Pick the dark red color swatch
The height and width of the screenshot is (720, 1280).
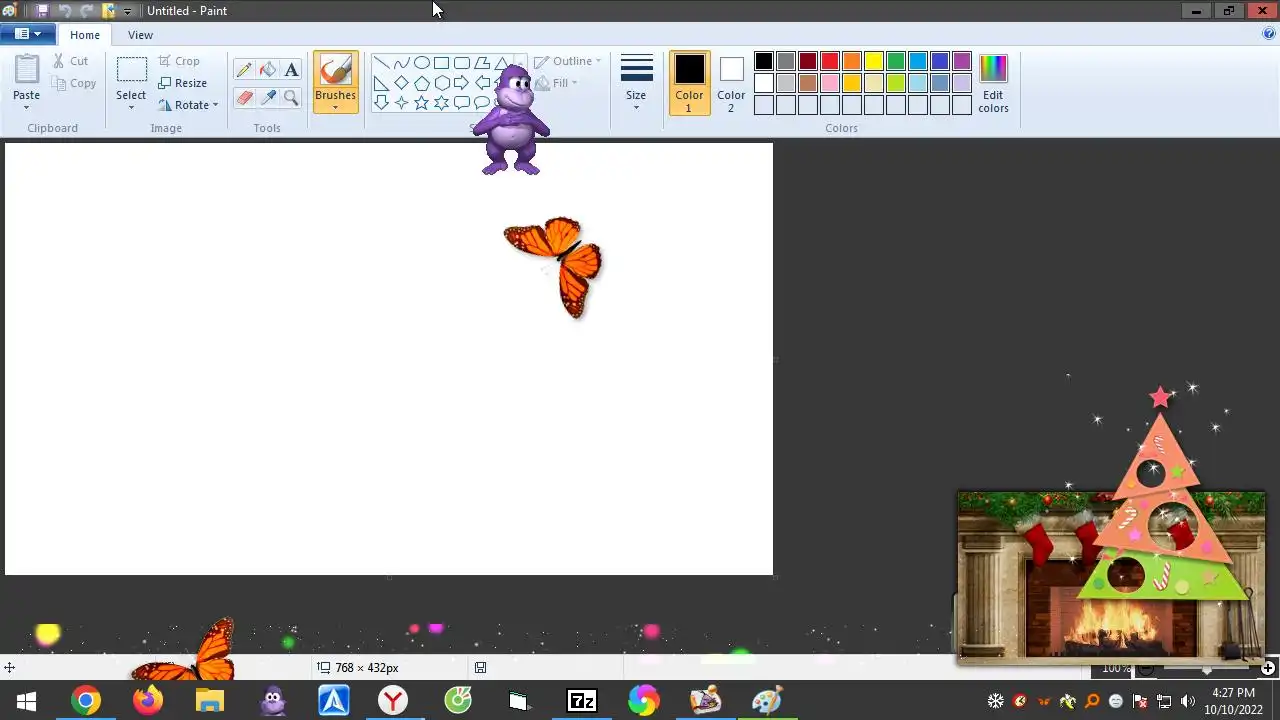pyautogui.click(x=808, y=61)
